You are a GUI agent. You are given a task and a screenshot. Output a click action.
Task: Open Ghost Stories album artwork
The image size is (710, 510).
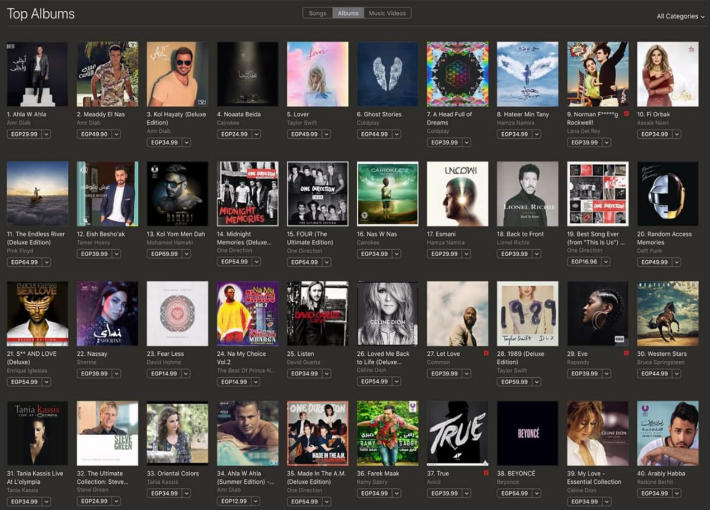388,74
